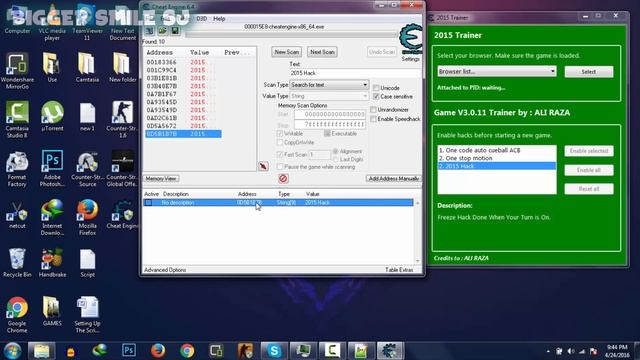The width and height of the screenshot is (640, 360).
Task: Click Enable all in the trainer
Action: point(589,170)
